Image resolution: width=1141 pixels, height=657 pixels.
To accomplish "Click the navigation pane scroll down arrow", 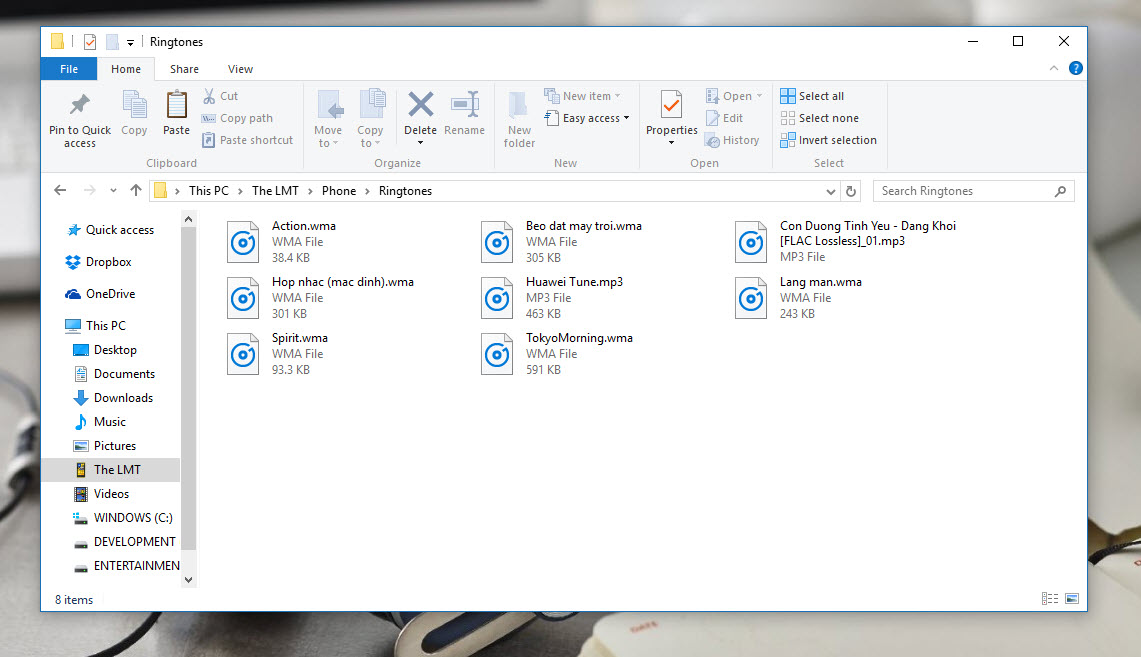I will coord(188,580).
